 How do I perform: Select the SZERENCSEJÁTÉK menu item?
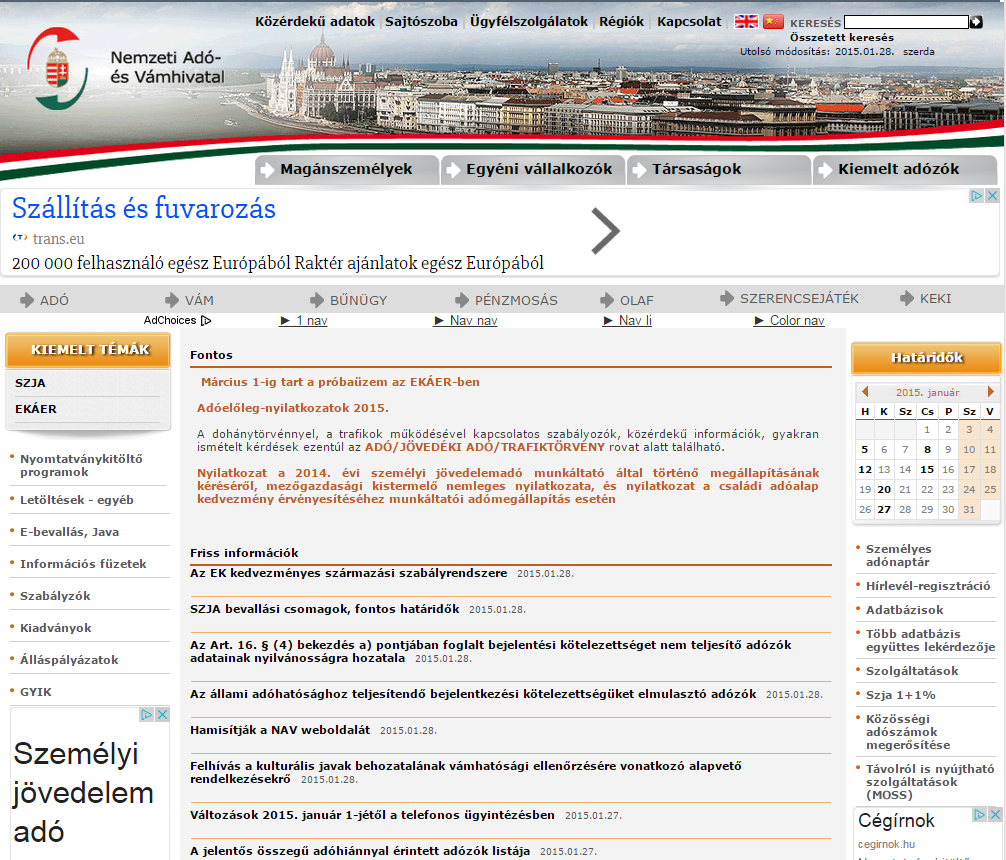[x=798, y=299]
